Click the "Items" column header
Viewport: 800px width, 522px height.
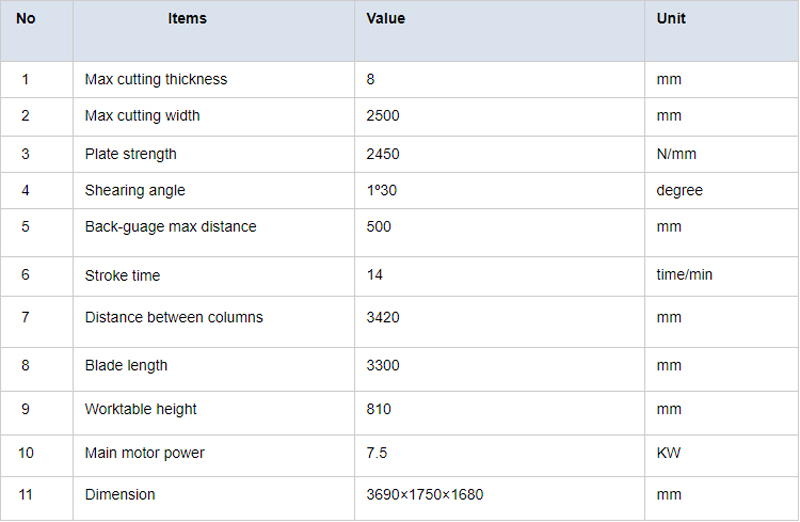[x=187, y=19]
